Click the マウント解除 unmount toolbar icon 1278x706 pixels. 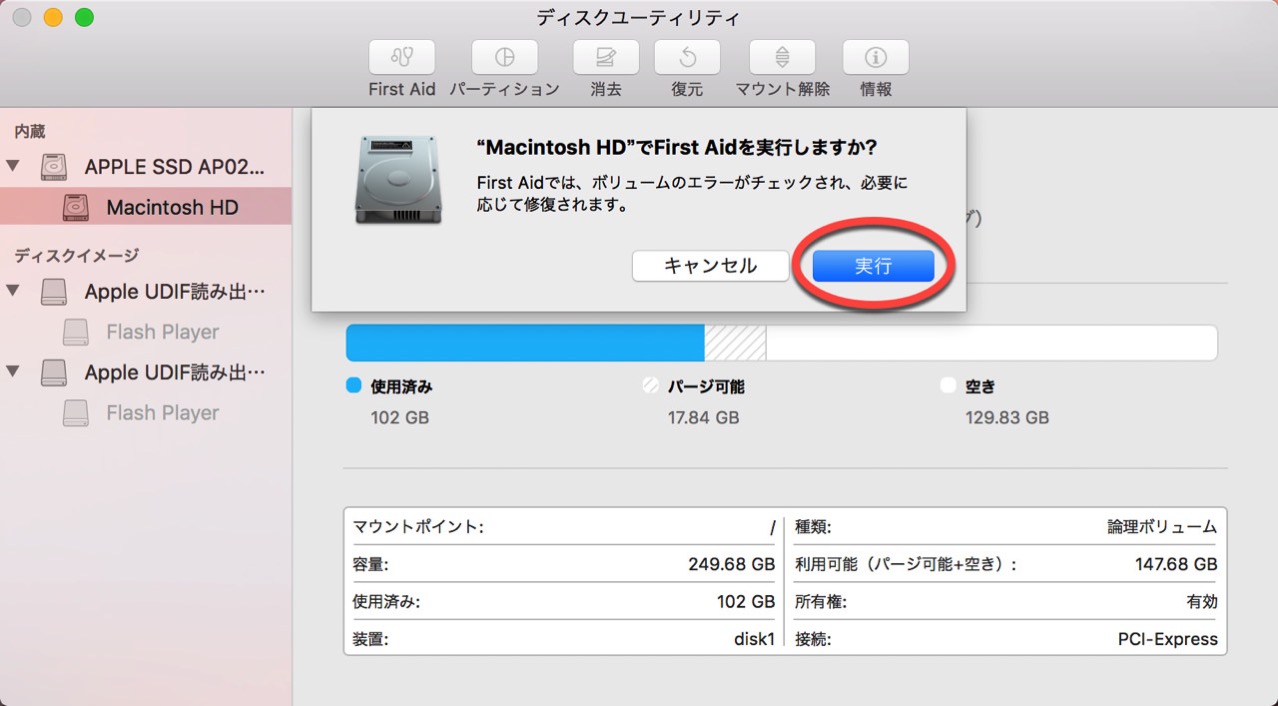[x=782, y=57]
